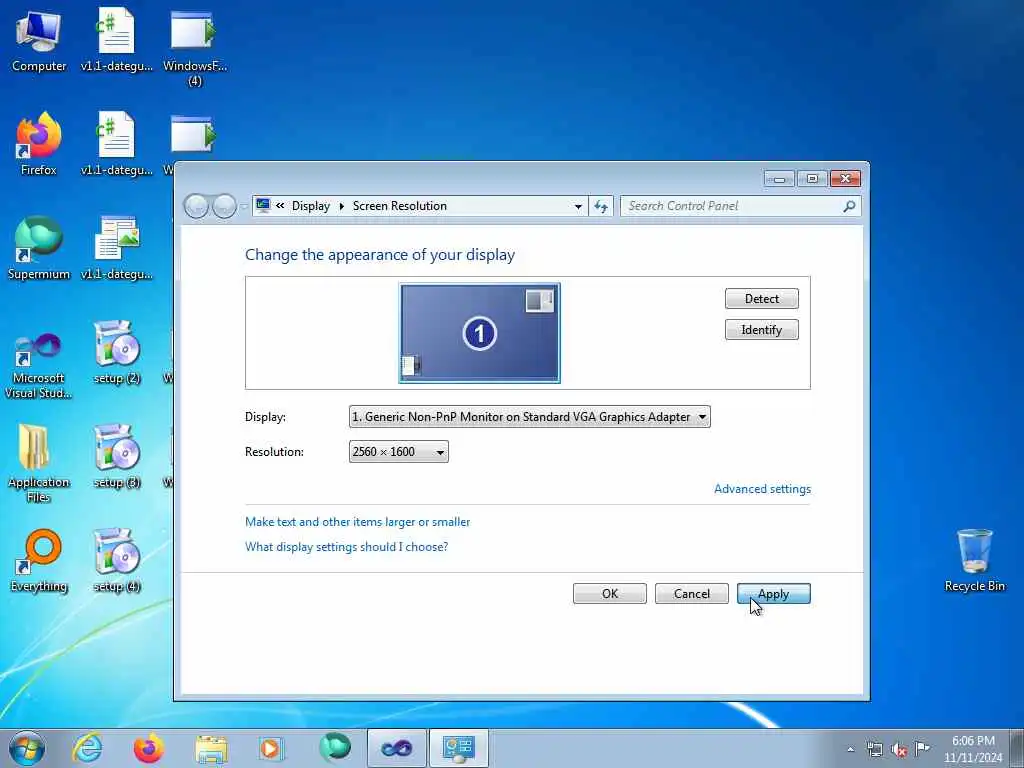Click the taskbar clock showing 6:06 PM
Image resolution: width=1024 pixels, height=768 pixels.
[973, 749]
